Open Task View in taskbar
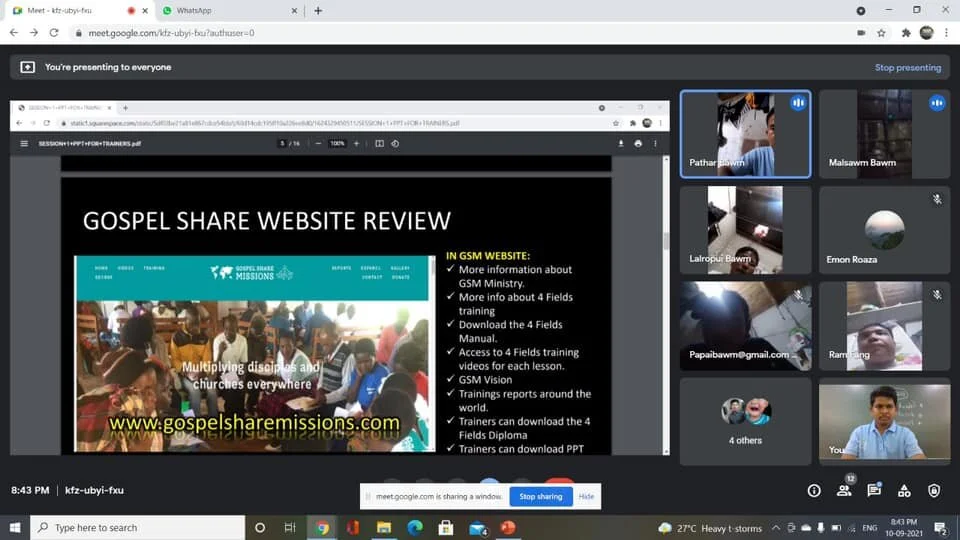The width and height of the screenshot is (960, 540). tap(290, 528)
